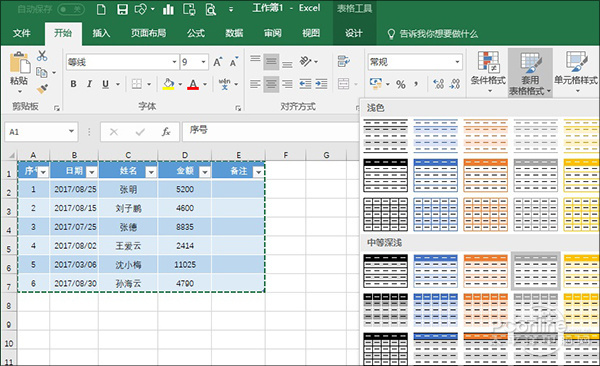Click the formula bar showing 序号
Screen dimensions: 600x366
click(270, 131)
